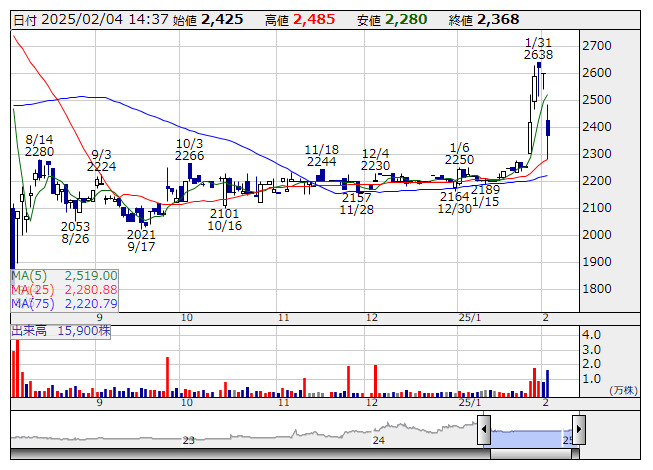Click the 出来高 15,900株 volume label
This screenshot has width=653, height=470.
(61, 331)
